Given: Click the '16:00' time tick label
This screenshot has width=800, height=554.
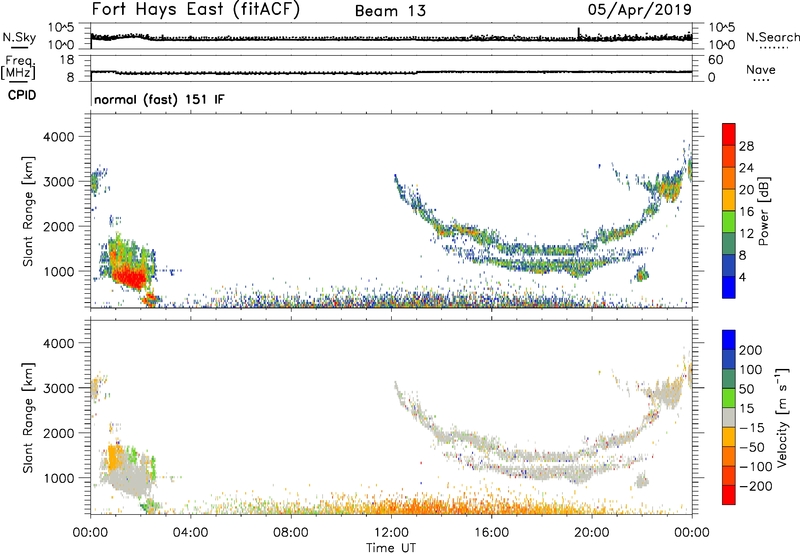Looking at the screenshot, I should (491, 533).
